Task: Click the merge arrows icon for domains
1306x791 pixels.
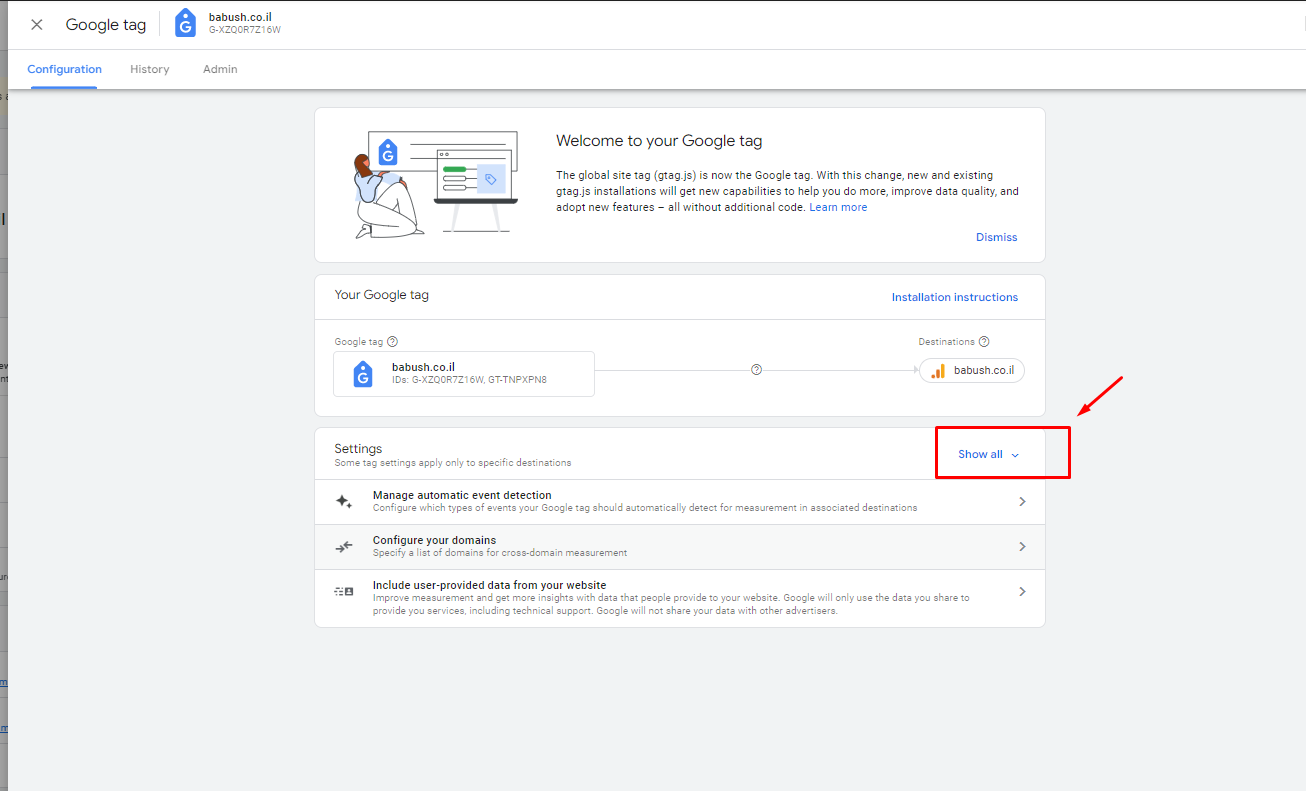Action: click(x=344, y=547)
